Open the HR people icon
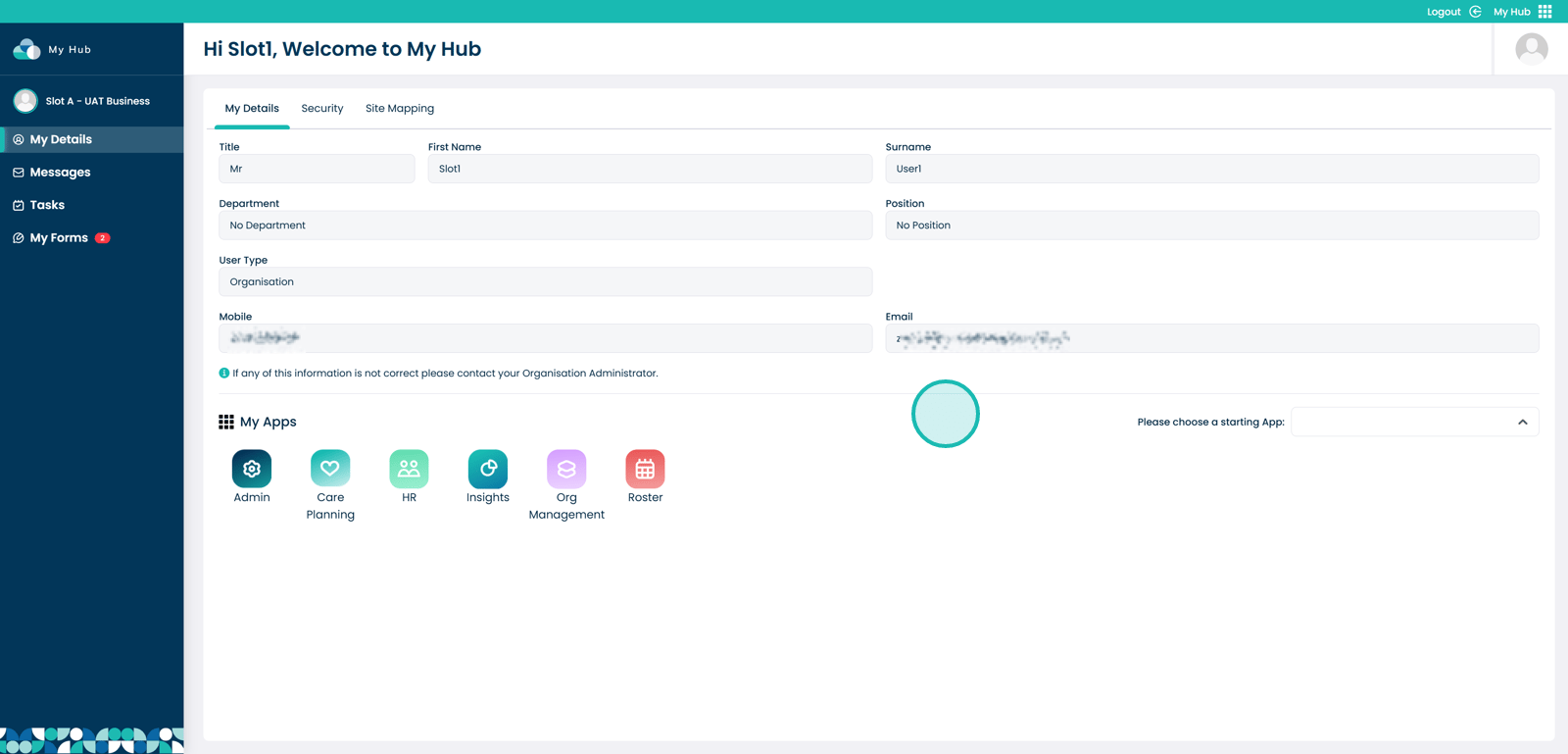 [x=409, y=469]
